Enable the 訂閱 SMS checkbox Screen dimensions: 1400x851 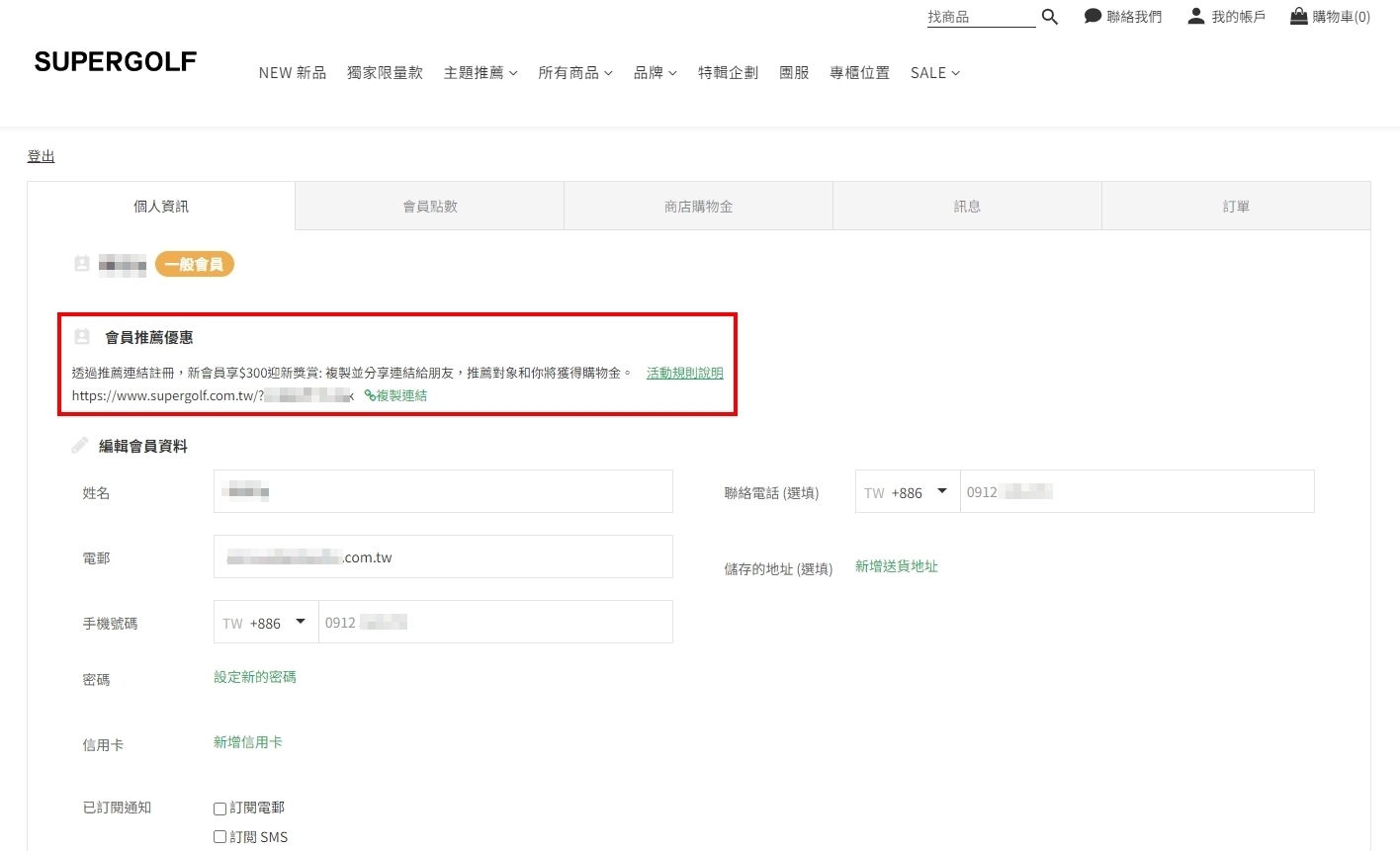(x=220, y=837)
